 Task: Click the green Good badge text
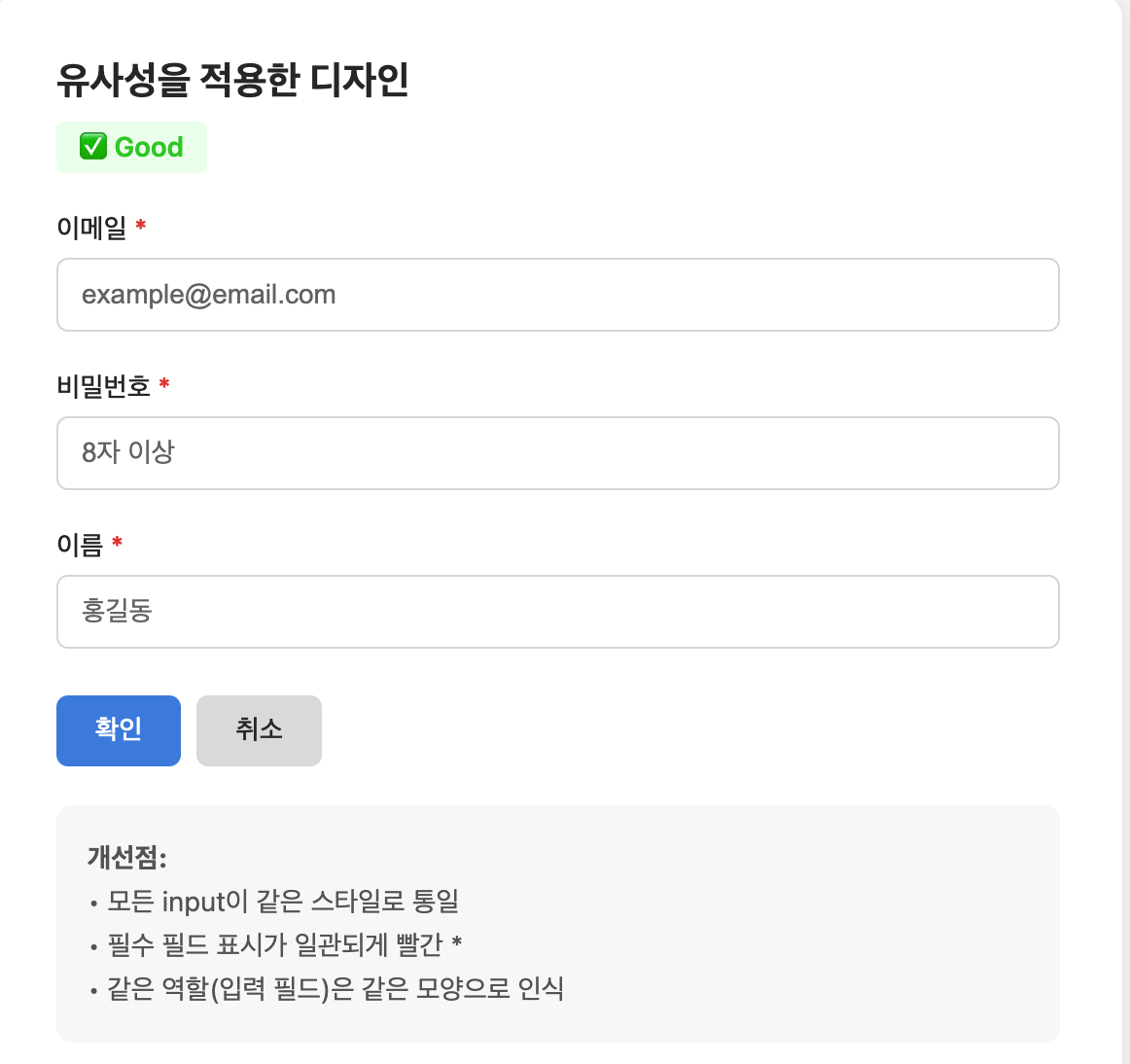tap(149, 147)
